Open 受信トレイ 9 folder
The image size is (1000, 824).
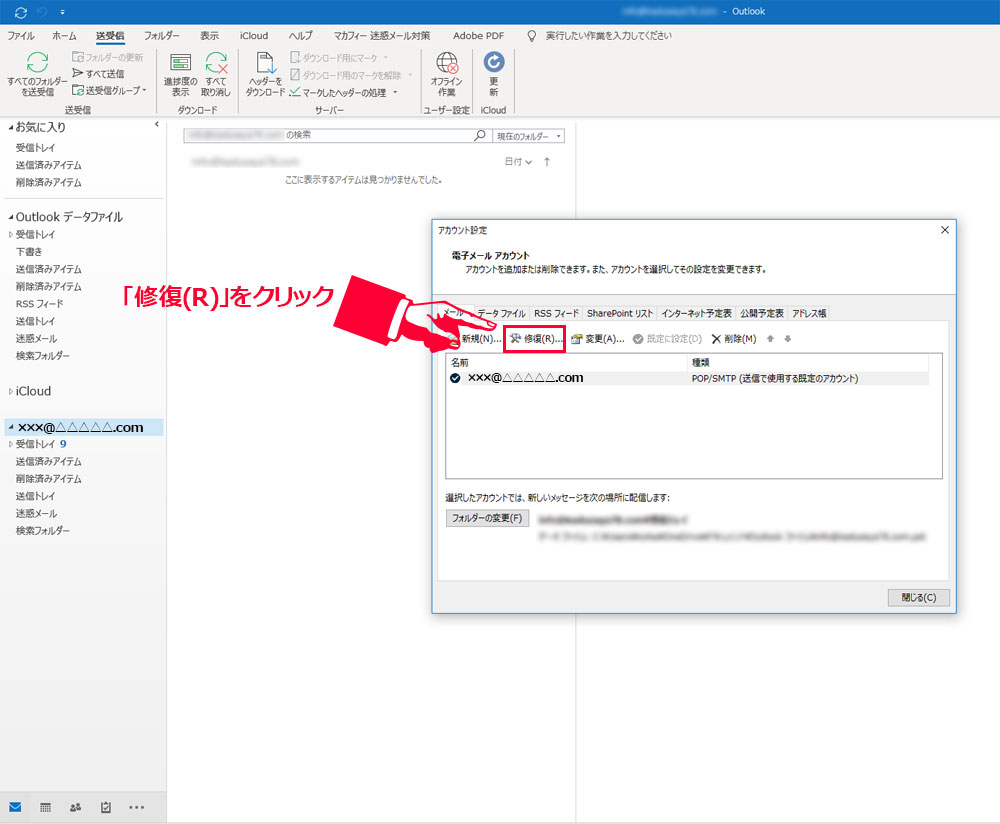click(x=41, y=444)
